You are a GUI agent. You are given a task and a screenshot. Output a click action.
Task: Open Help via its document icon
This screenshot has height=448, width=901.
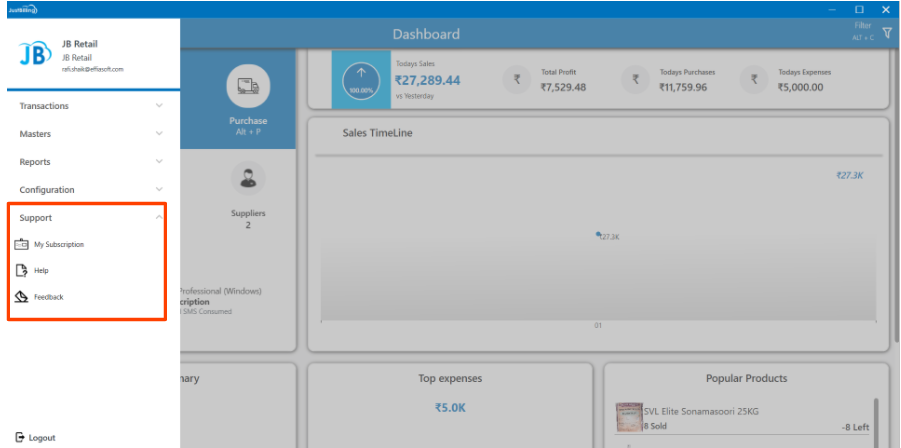21,270
